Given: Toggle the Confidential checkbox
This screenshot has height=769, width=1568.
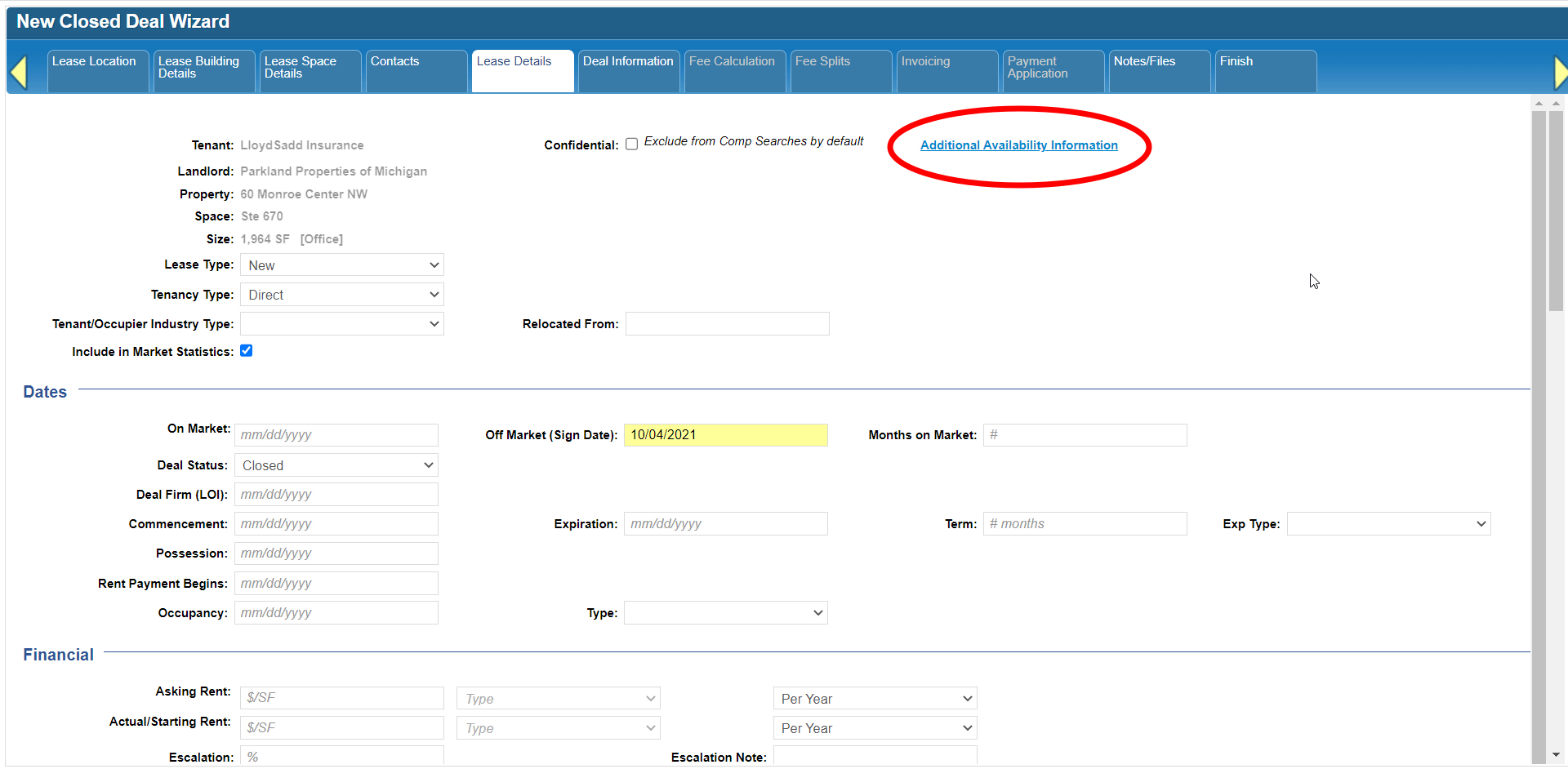Looking at the screenshot, I should (x=631, y=144).
